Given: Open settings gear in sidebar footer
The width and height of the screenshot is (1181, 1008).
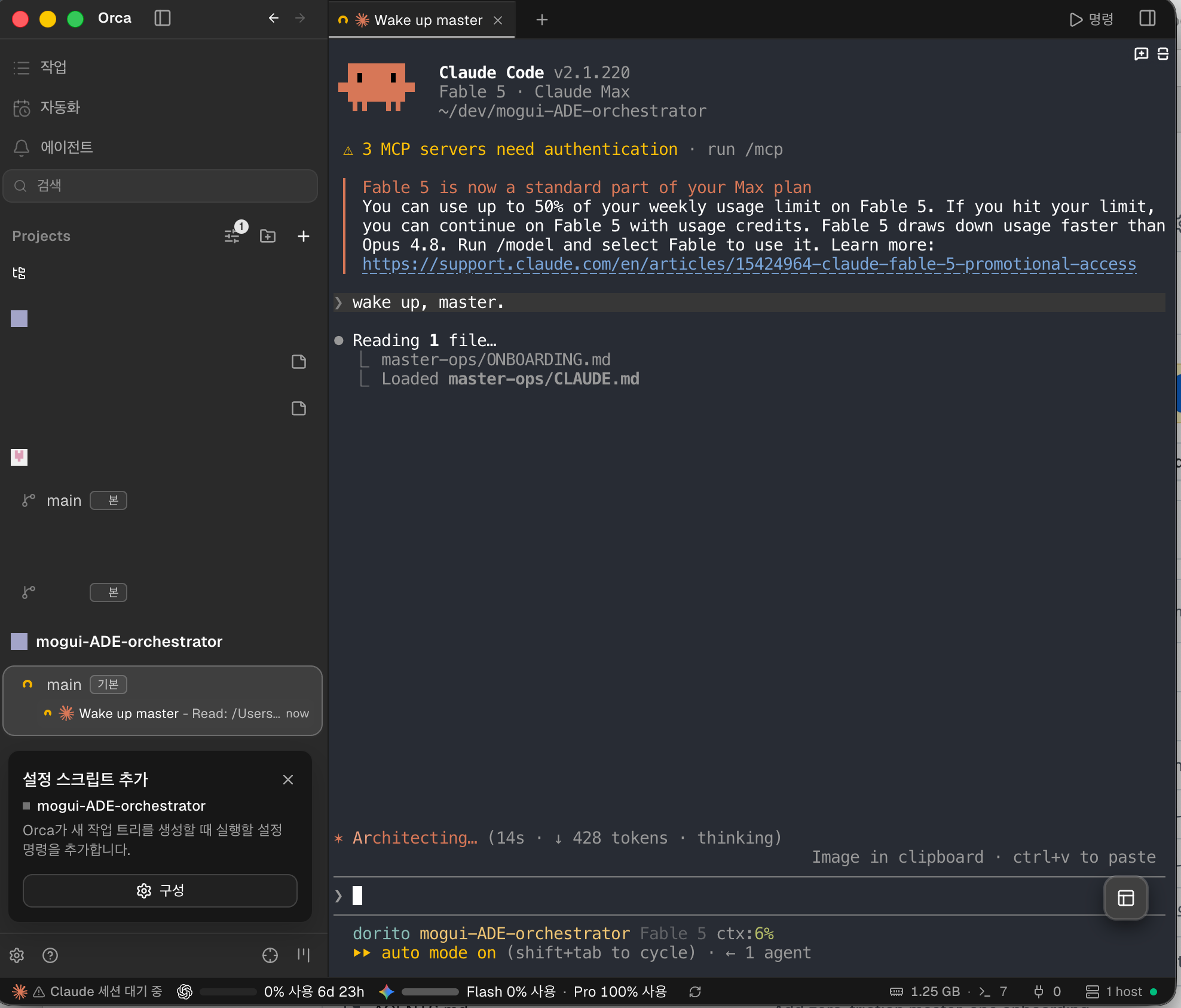Looking at the screenshot, I should pos(17,955).
